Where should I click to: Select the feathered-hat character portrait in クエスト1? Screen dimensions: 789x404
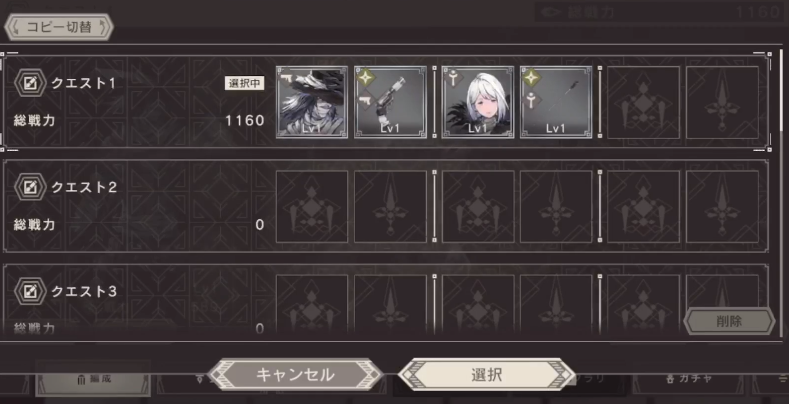[x=312, y=102]
